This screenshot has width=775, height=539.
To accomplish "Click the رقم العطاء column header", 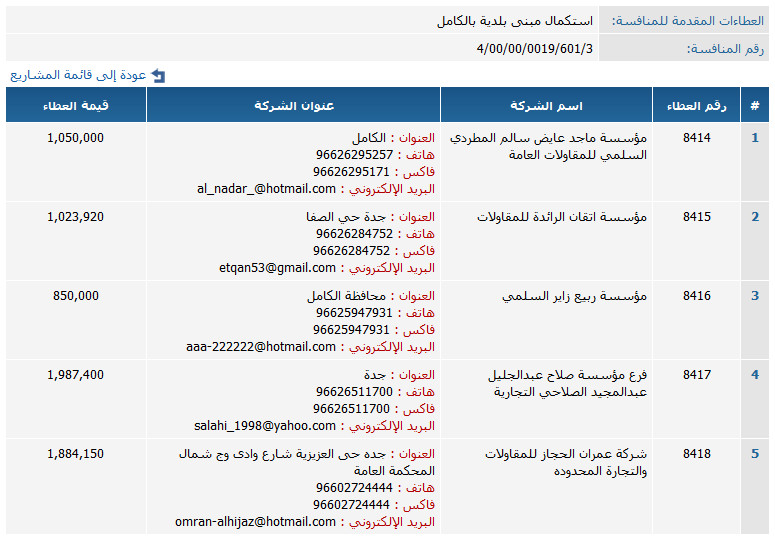I will [696, 105].
